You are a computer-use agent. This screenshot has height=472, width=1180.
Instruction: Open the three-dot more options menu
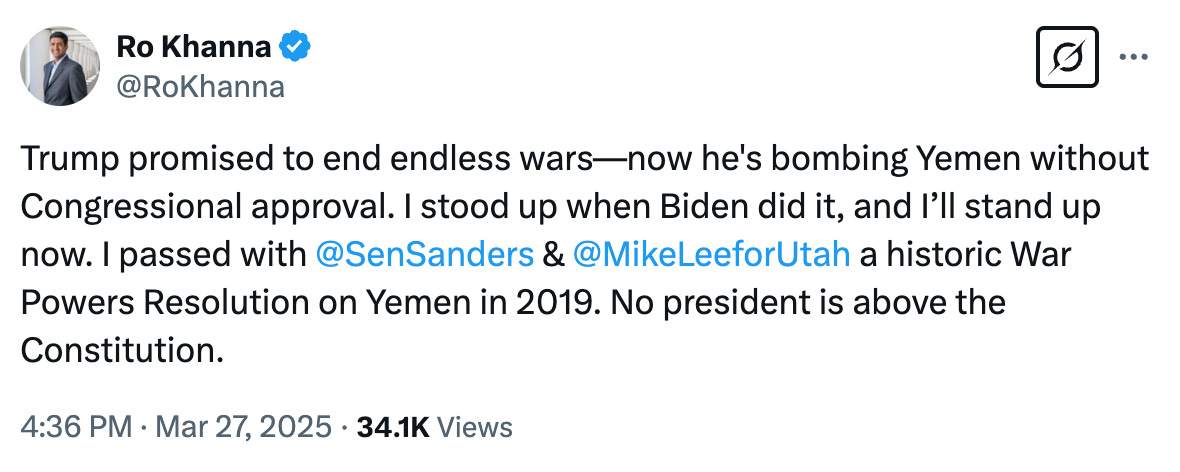1133,57
